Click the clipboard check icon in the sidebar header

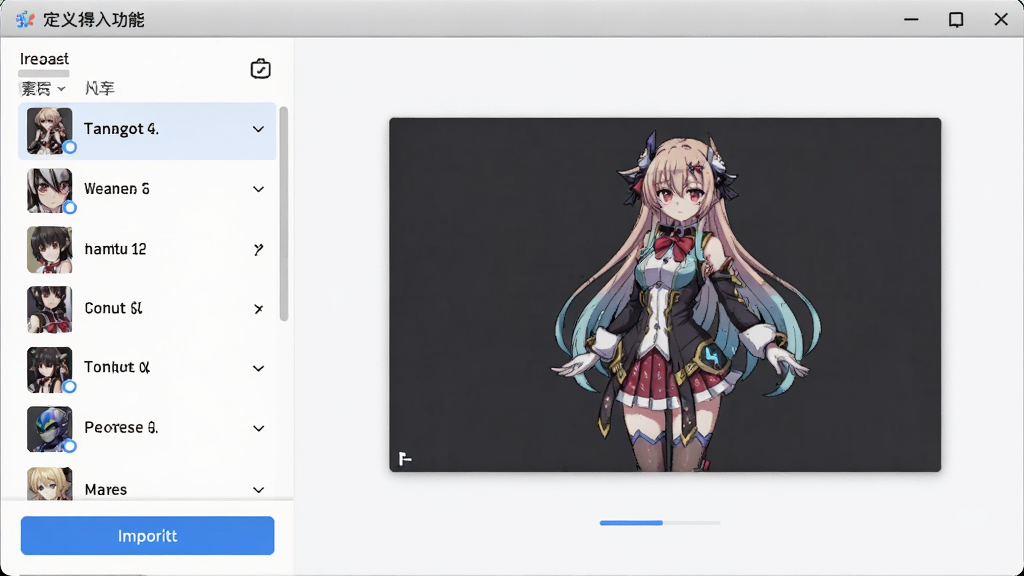pos(261,69)
